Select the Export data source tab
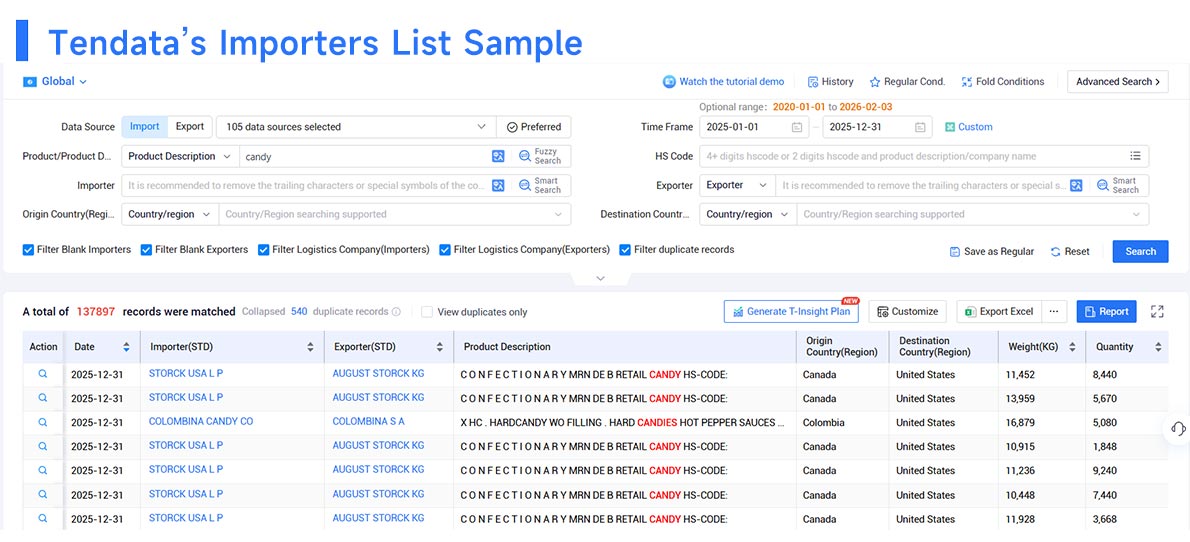1190x542 pixels. [190, 127]
